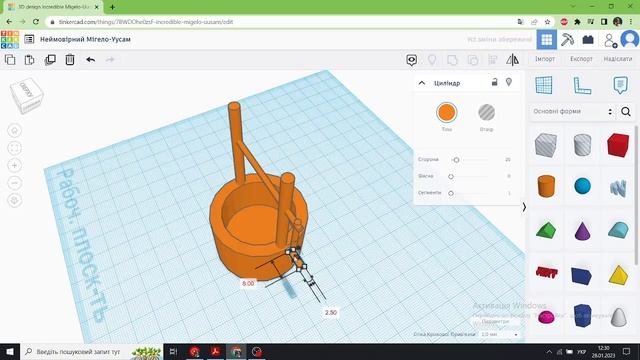Pick the purple cone shape
Screen dimensions: 640x360
582,230
